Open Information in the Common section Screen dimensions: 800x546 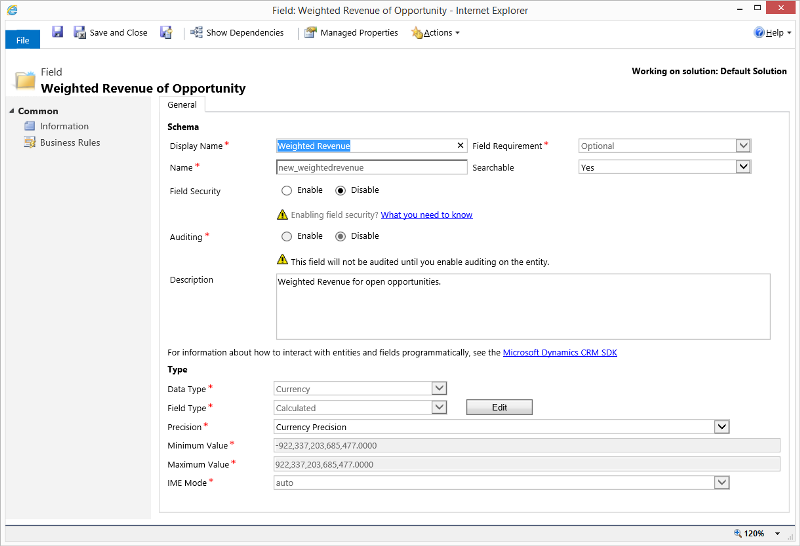coord(64,126)
